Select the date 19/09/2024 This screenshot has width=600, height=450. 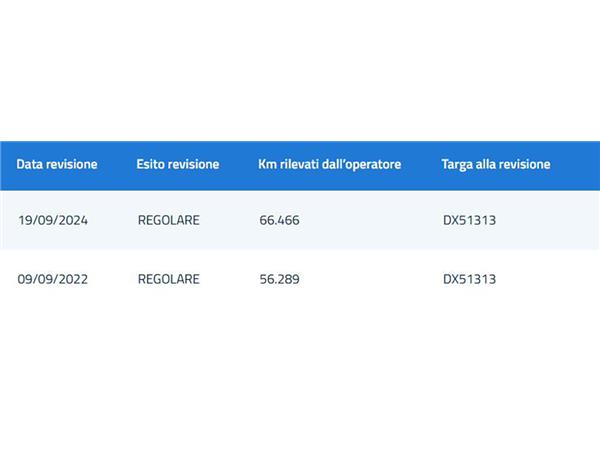(53, 220)
